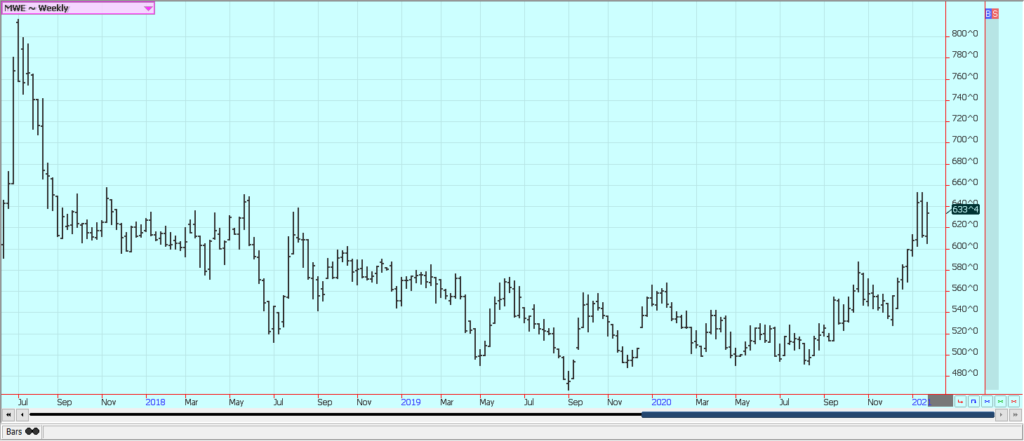Click the 2021 year label on time axis
This screenshot has width=1024, height=441.
click(x=920, y=402)
